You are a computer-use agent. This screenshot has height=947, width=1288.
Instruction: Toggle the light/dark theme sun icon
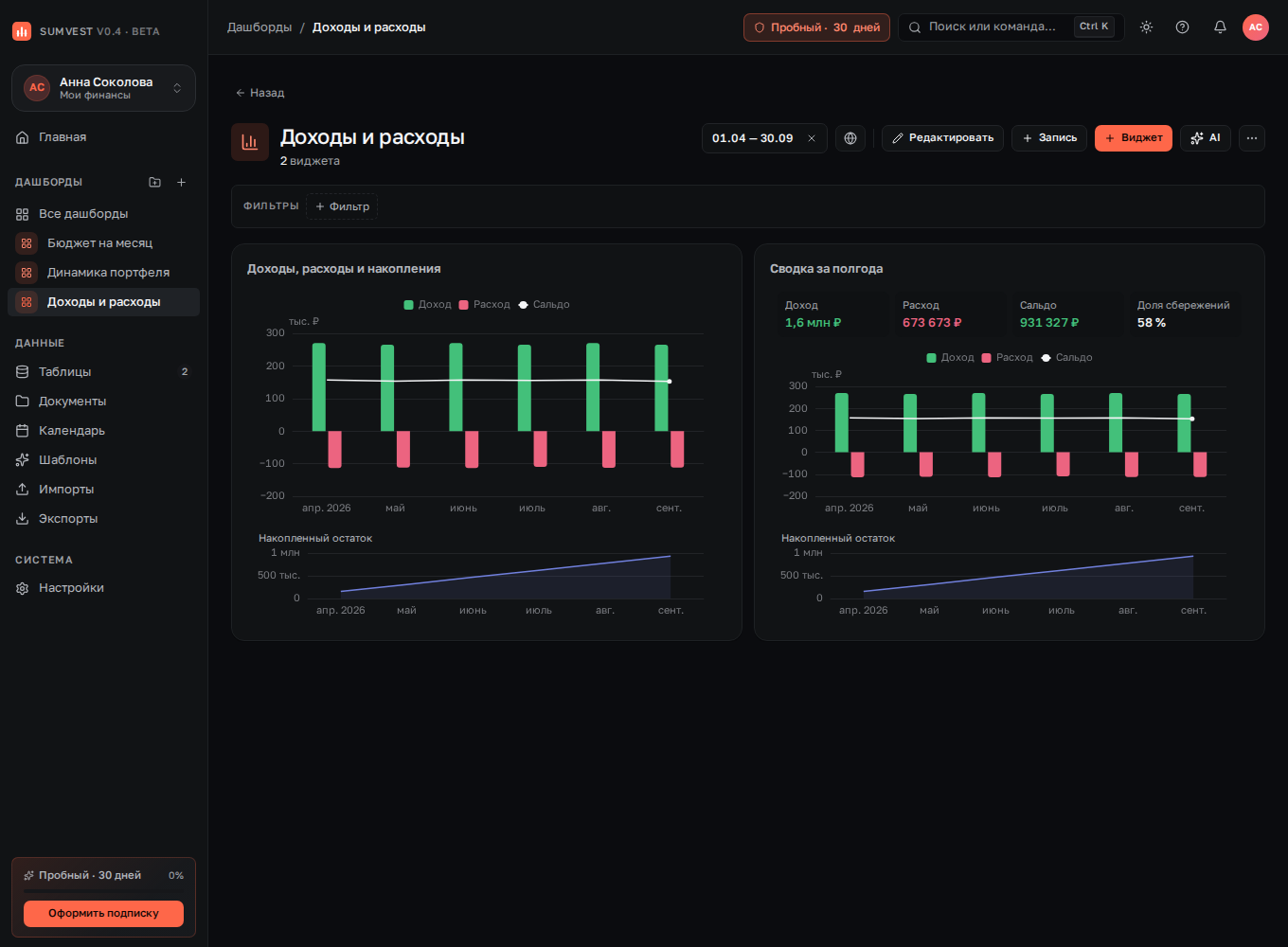pos(1146,27)
